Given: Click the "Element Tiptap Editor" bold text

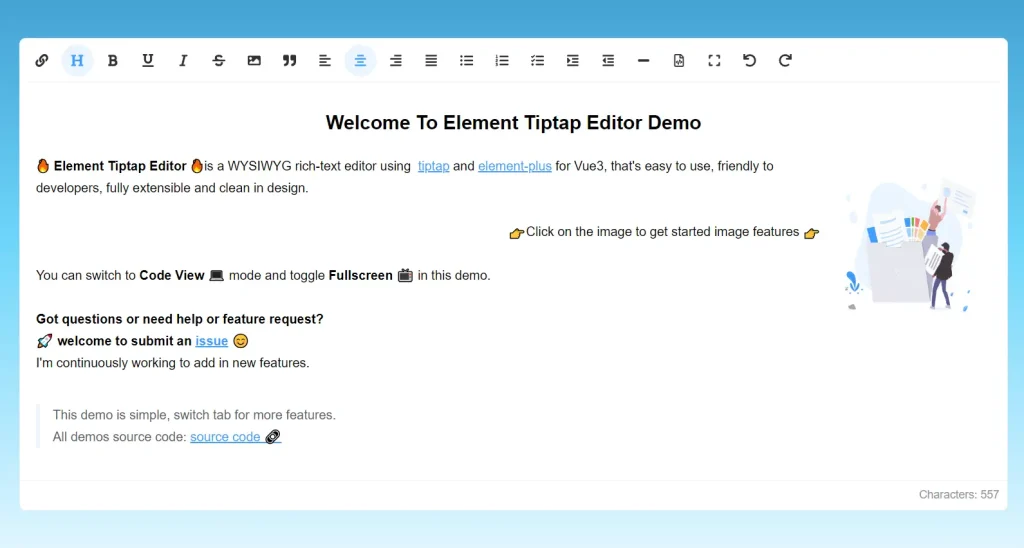Looking at the screenshot, I should (120, 166).
